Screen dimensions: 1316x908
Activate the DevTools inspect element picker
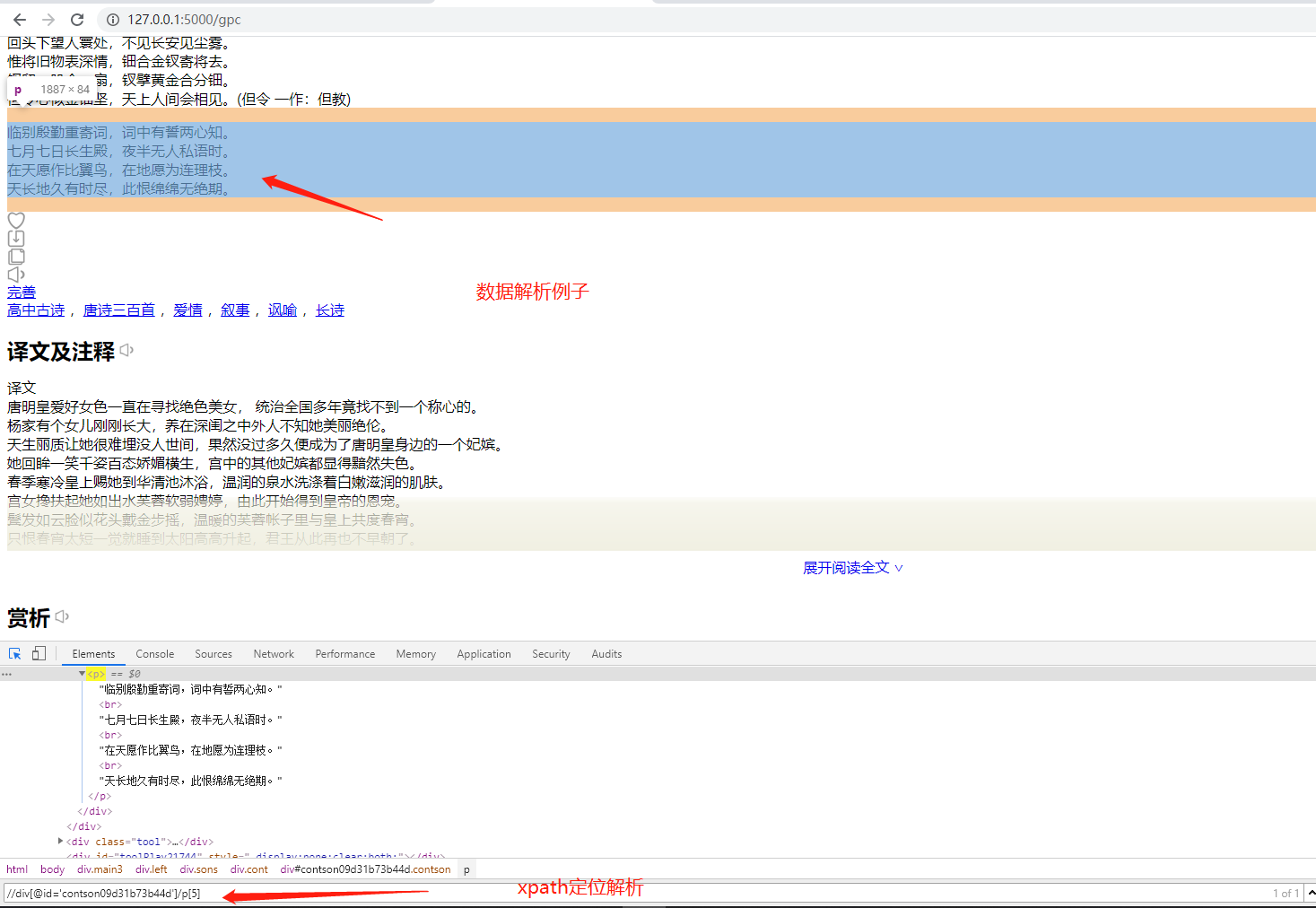[15, 654]
